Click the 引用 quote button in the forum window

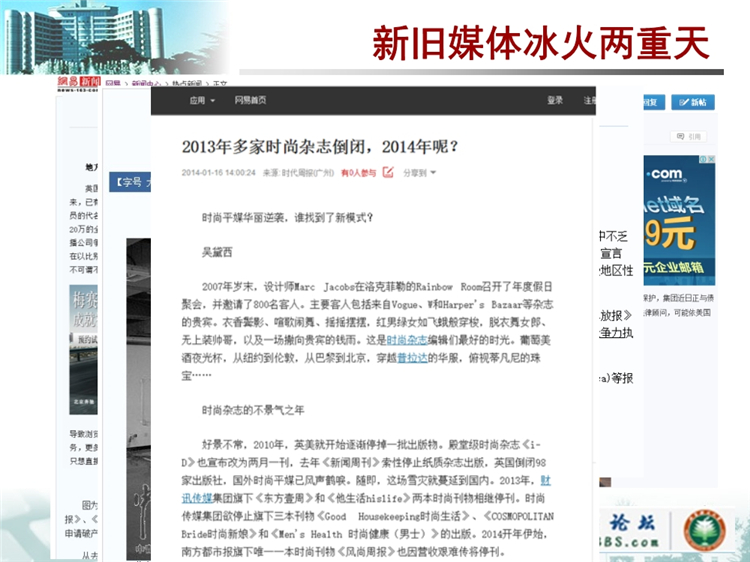coord(688,137)
